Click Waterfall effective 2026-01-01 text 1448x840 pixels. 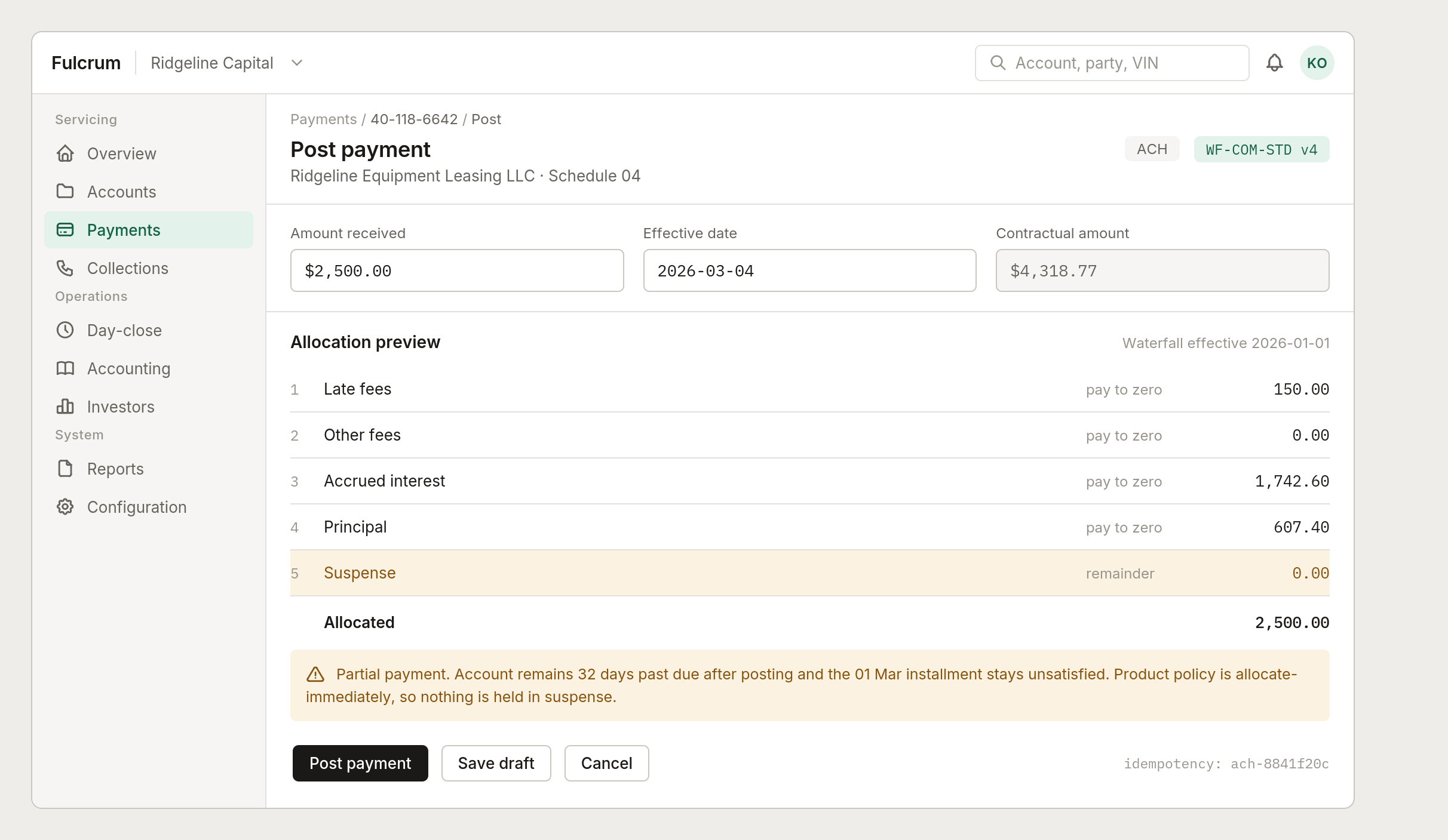(x=1226, y=343)
